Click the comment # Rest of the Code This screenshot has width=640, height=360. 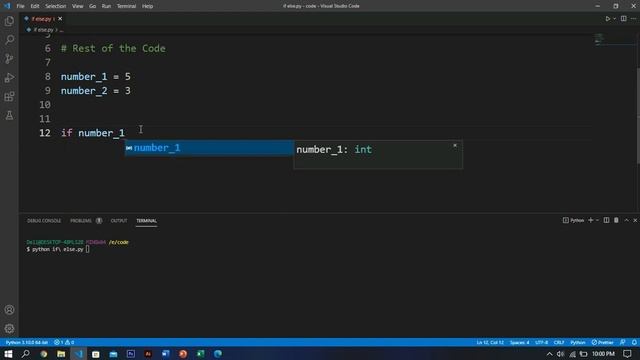113,49
